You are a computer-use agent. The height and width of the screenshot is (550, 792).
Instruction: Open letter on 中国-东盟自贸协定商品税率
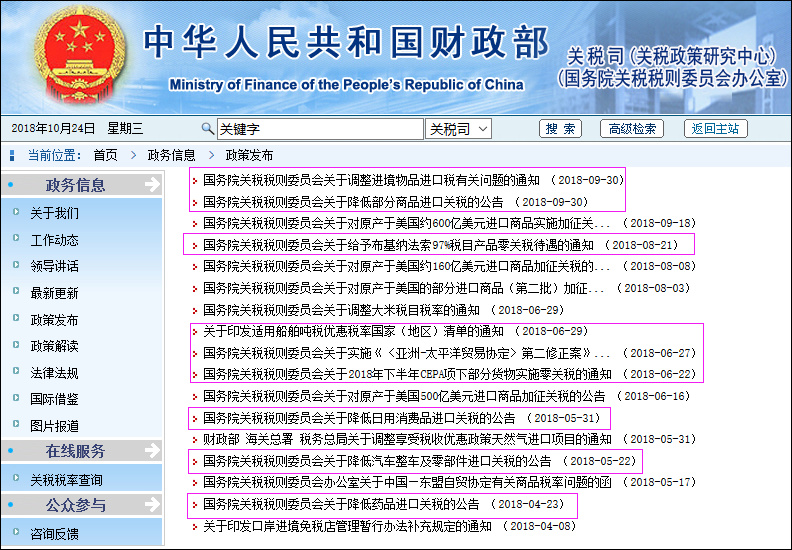coord(407,482)
